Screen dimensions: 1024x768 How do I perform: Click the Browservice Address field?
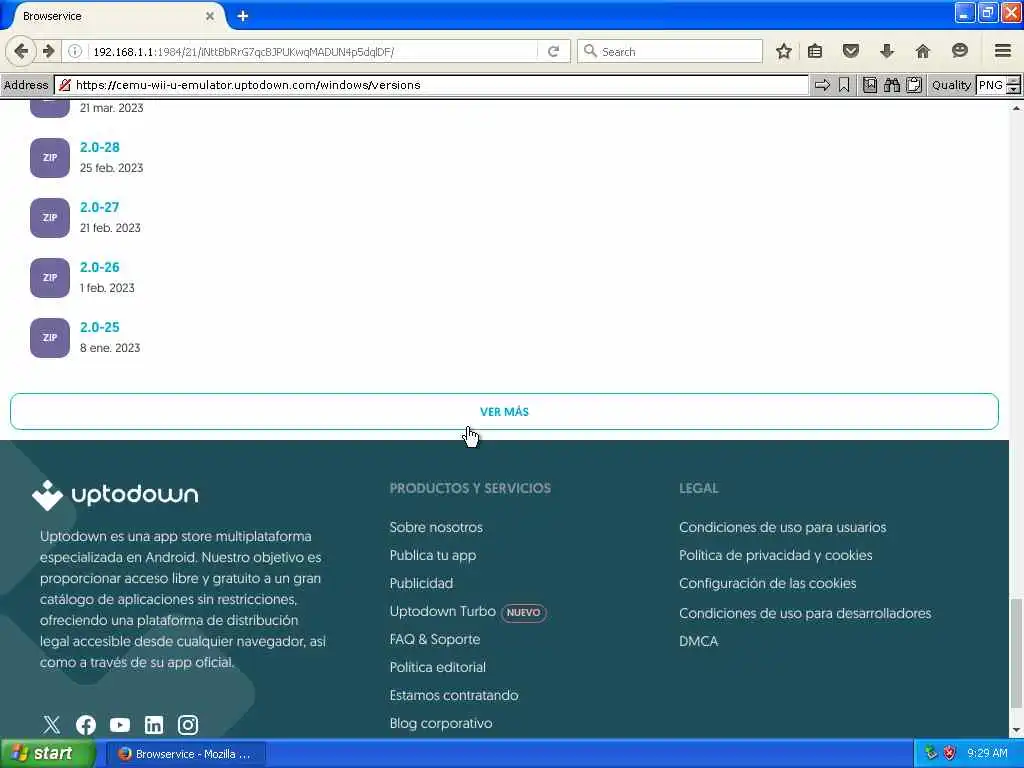431,85
